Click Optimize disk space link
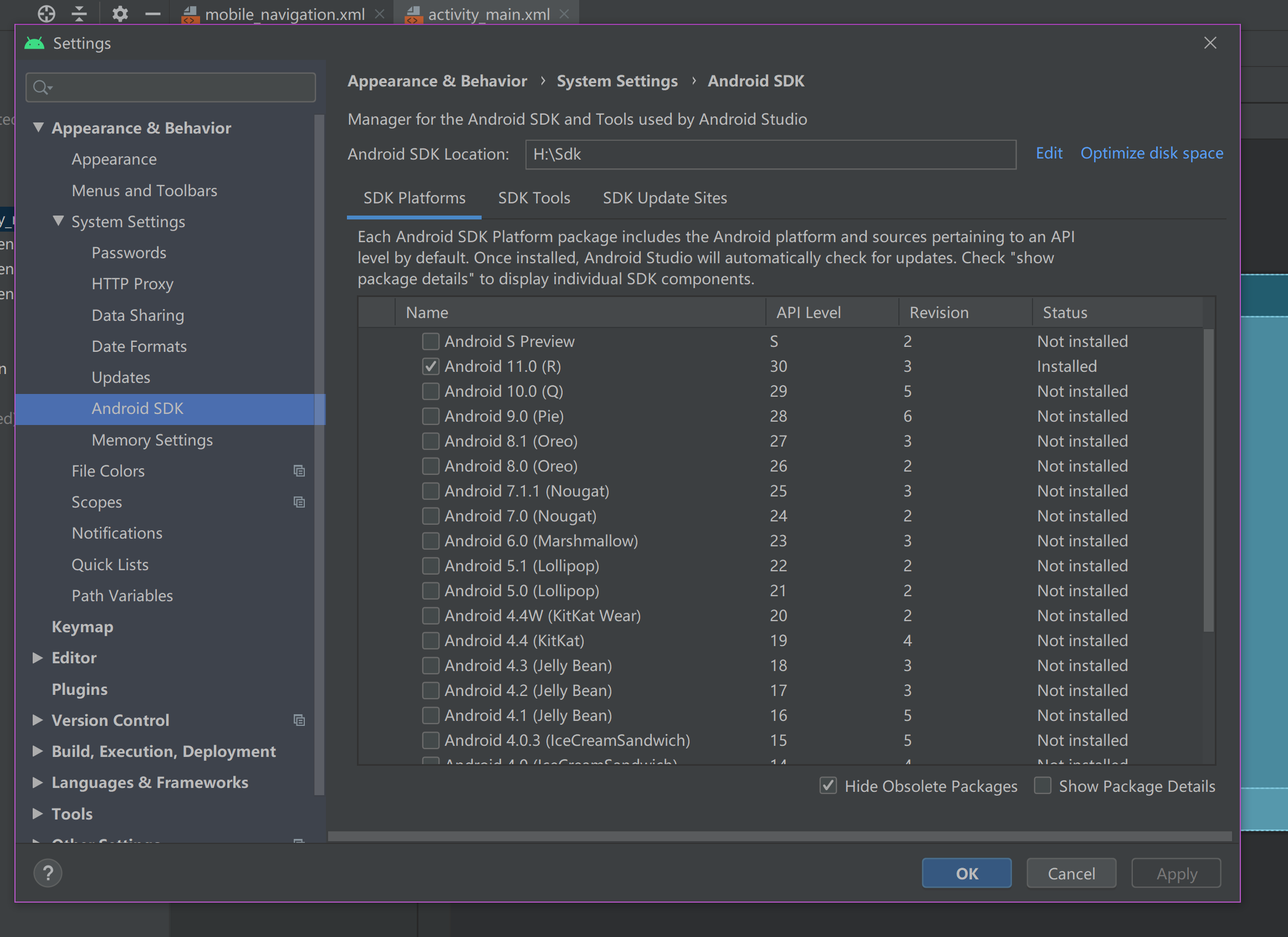Image resolution: width=1288 pixels, height=937 pixels. click(x=1152, y=153)
